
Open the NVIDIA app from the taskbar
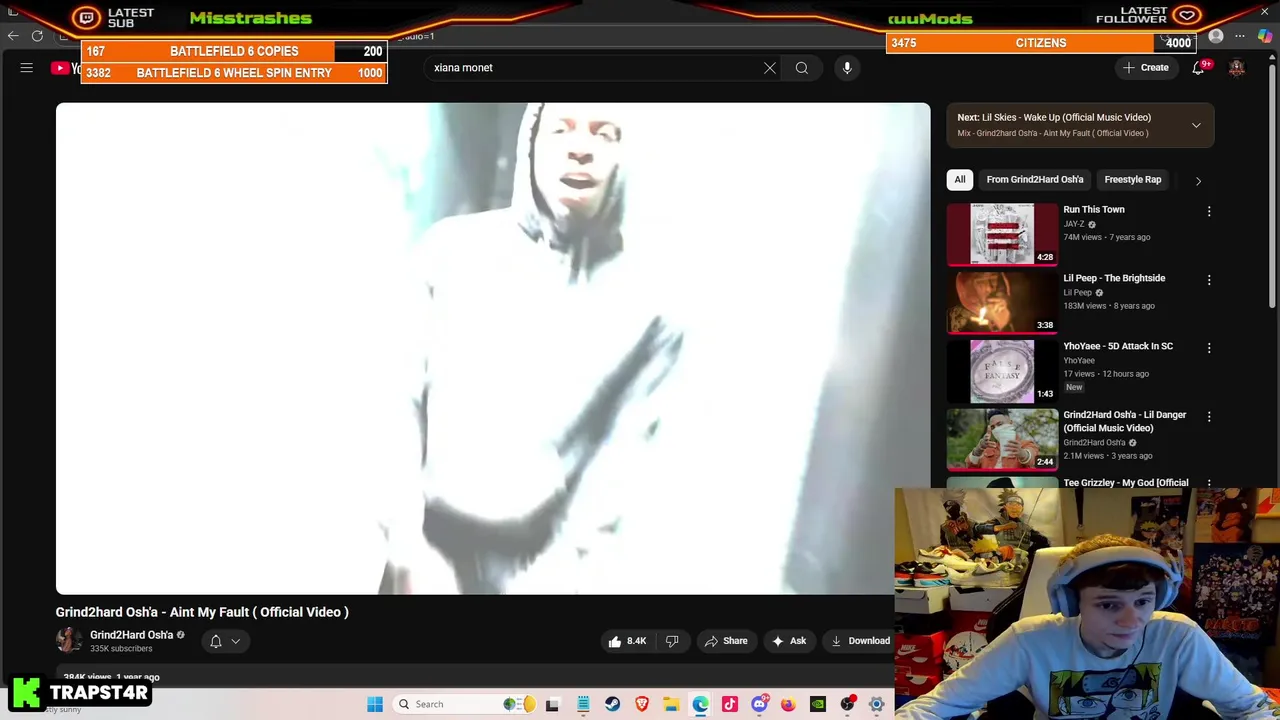pyautogui.click(x=818, y=704)
